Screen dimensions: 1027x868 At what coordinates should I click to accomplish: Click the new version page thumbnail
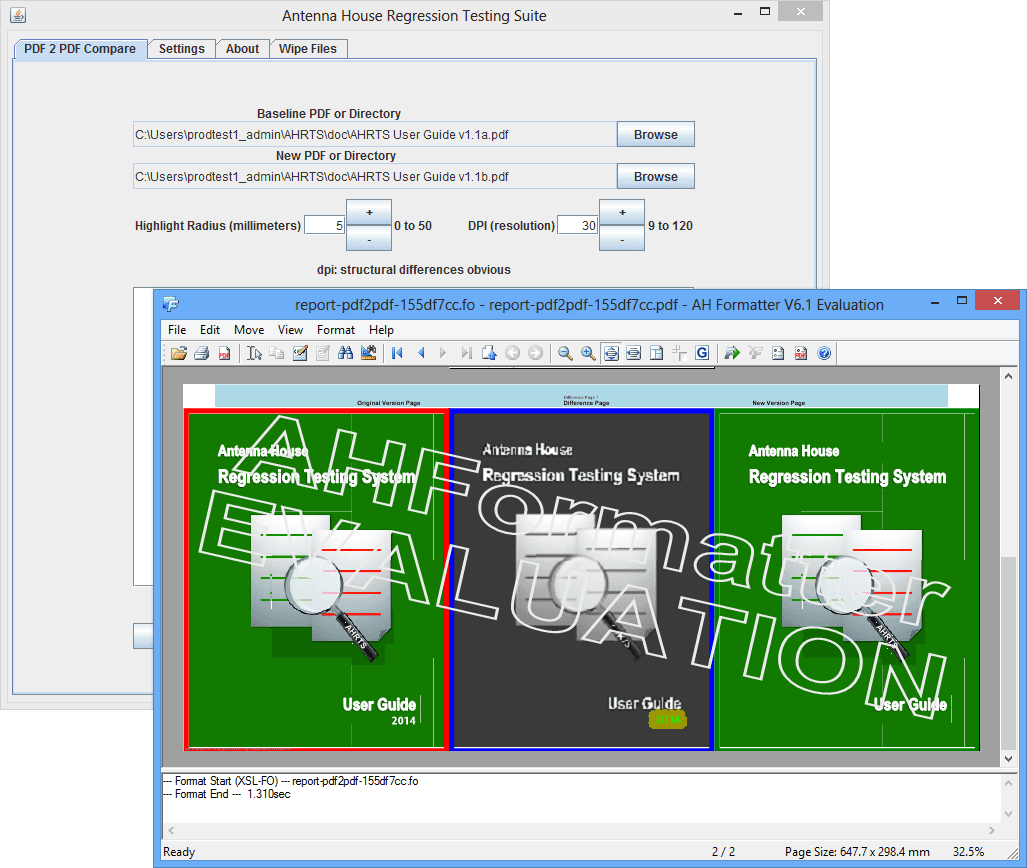pyautogui.click(x=847, y=579)
